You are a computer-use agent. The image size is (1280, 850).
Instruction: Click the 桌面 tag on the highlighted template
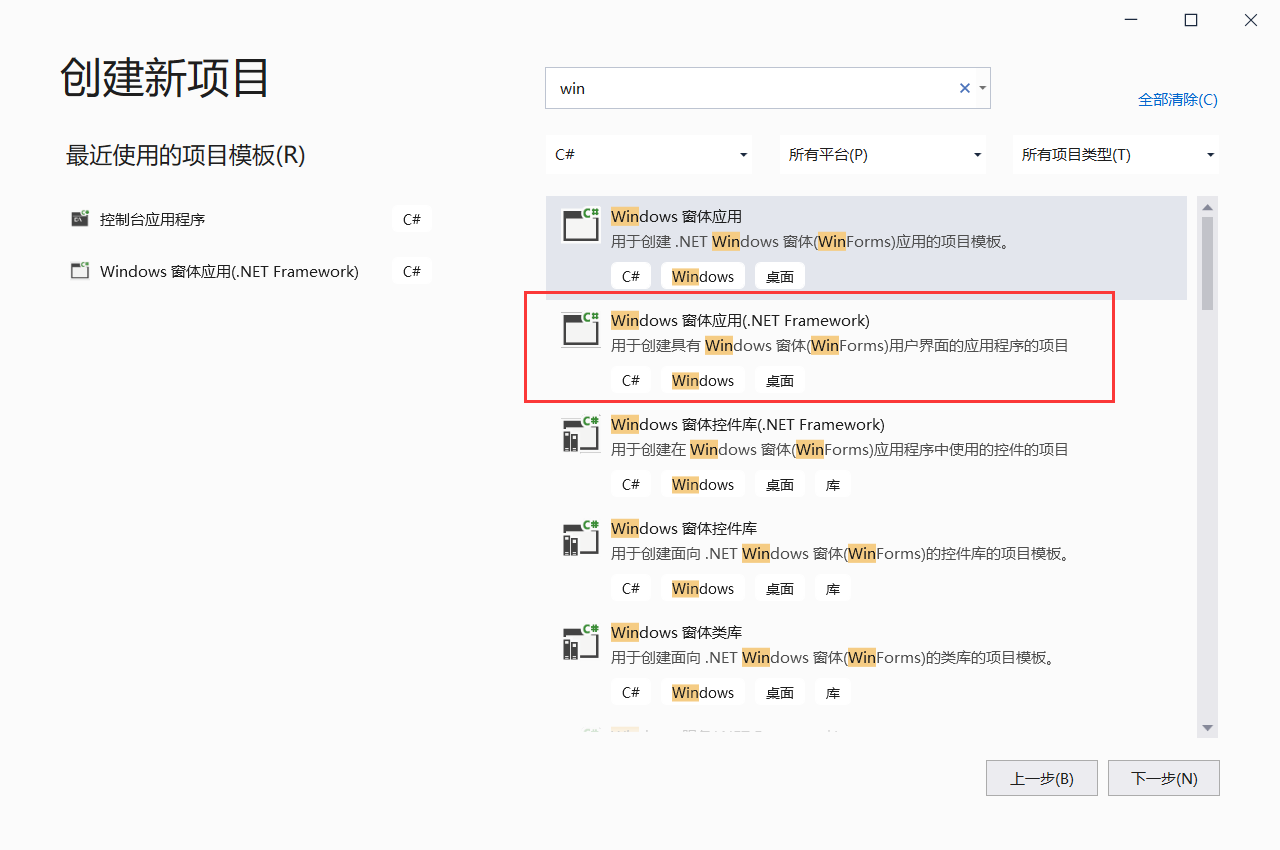click(779, 380)
